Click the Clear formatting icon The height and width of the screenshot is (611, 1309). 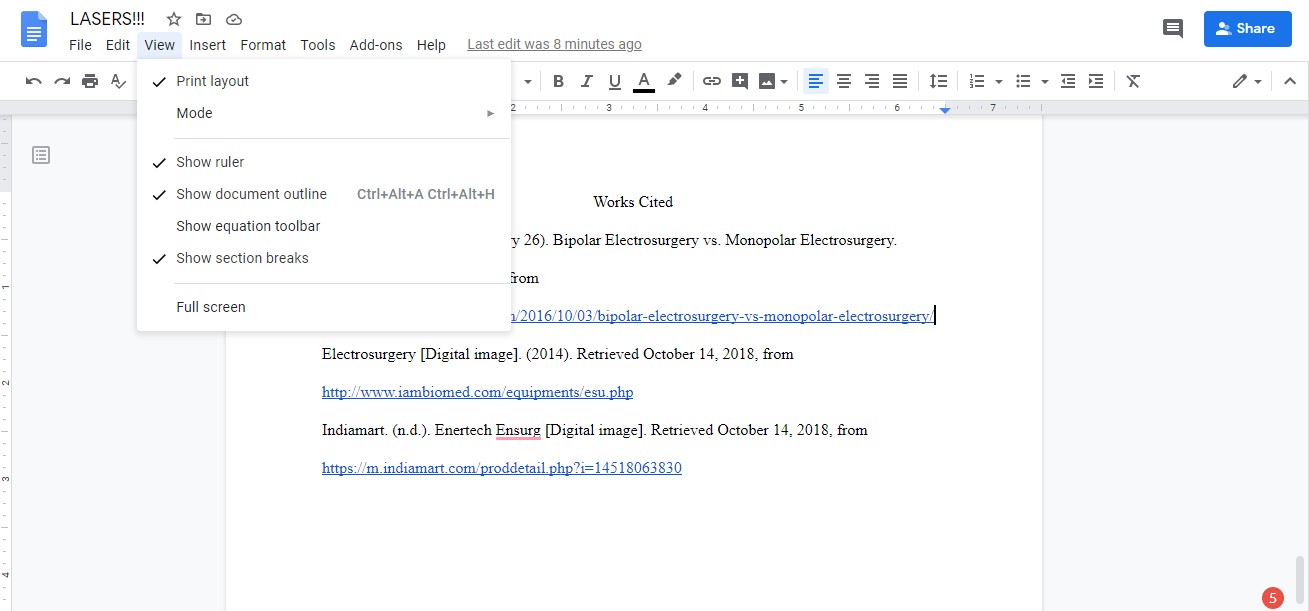1133,81
